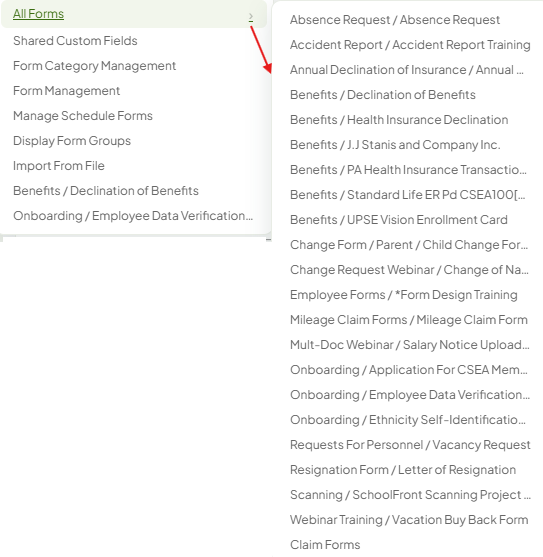Click the Claim Forms entry

pyautogui.click(x=325, y=545)
